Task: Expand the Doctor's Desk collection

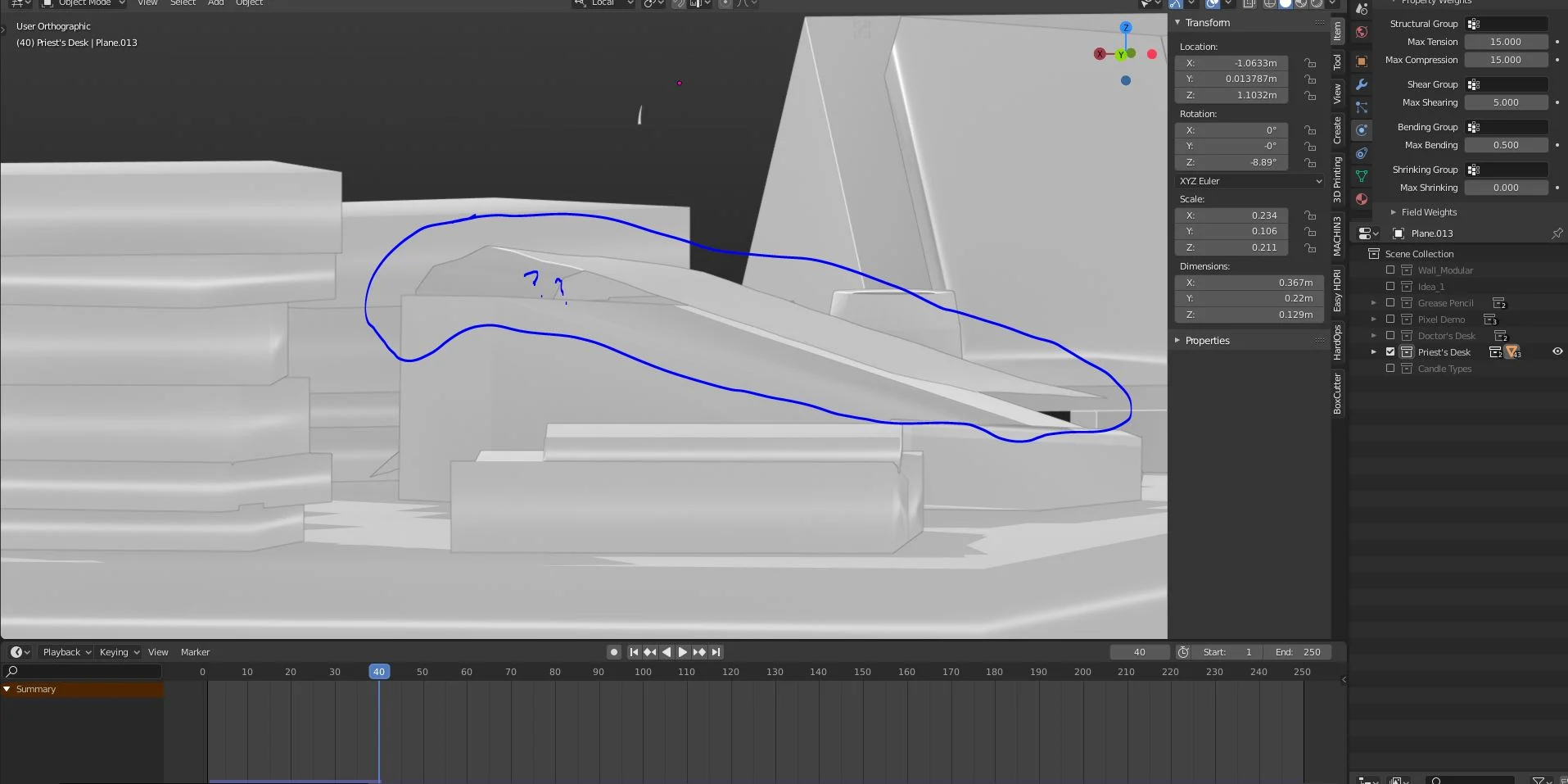Action: [1374, 336]
